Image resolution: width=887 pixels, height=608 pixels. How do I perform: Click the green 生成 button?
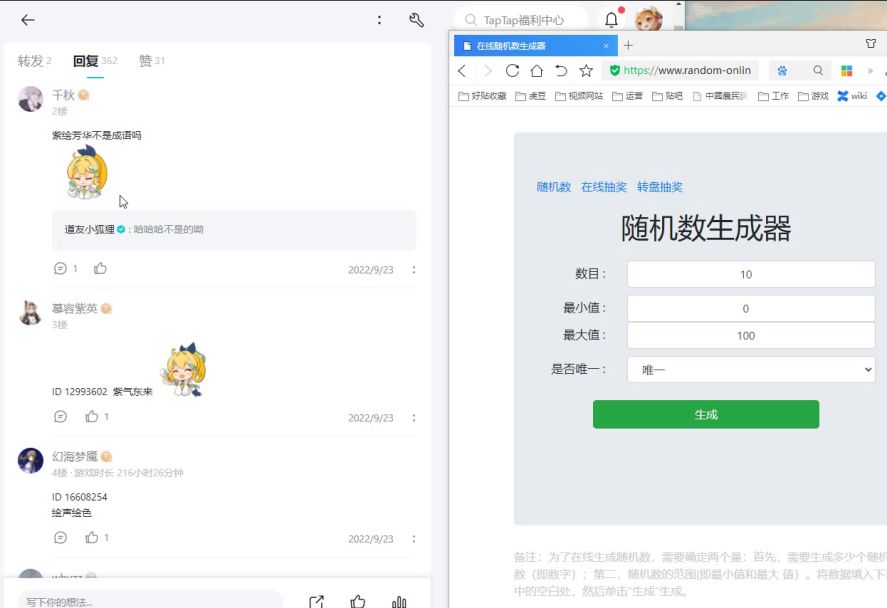tap(705, 414)
